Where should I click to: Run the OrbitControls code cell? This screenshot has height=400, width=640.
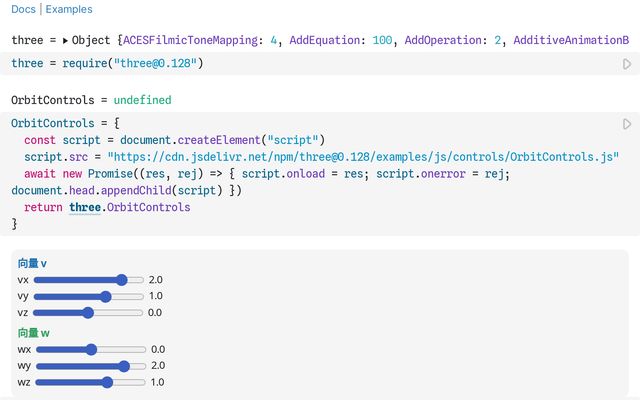pos(628,124)
